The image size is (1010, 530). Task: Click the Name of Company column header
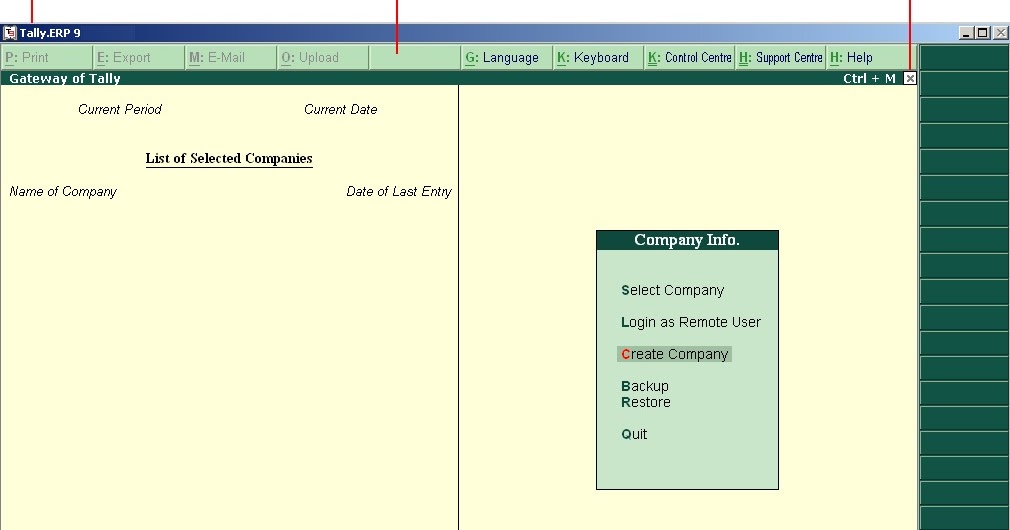coord(63,191)
